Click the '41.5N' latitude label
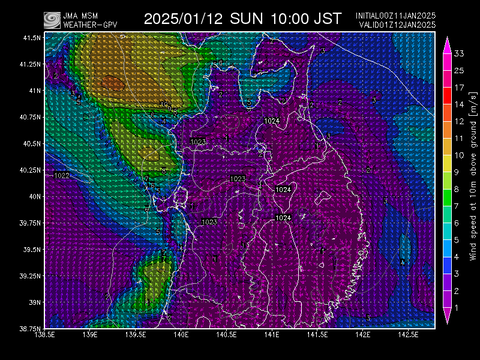The image size is (480, 360). 32,38
